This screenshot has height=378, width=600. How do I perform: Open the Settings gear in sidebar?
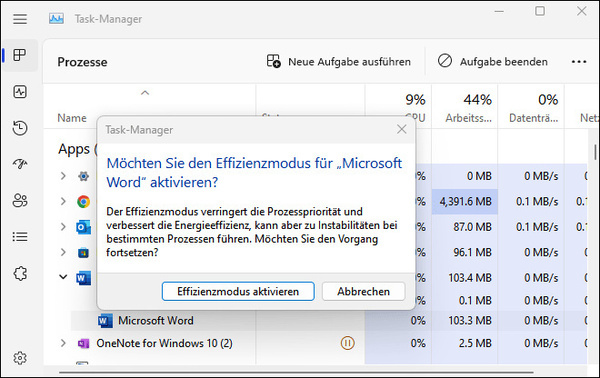[20, 358]
